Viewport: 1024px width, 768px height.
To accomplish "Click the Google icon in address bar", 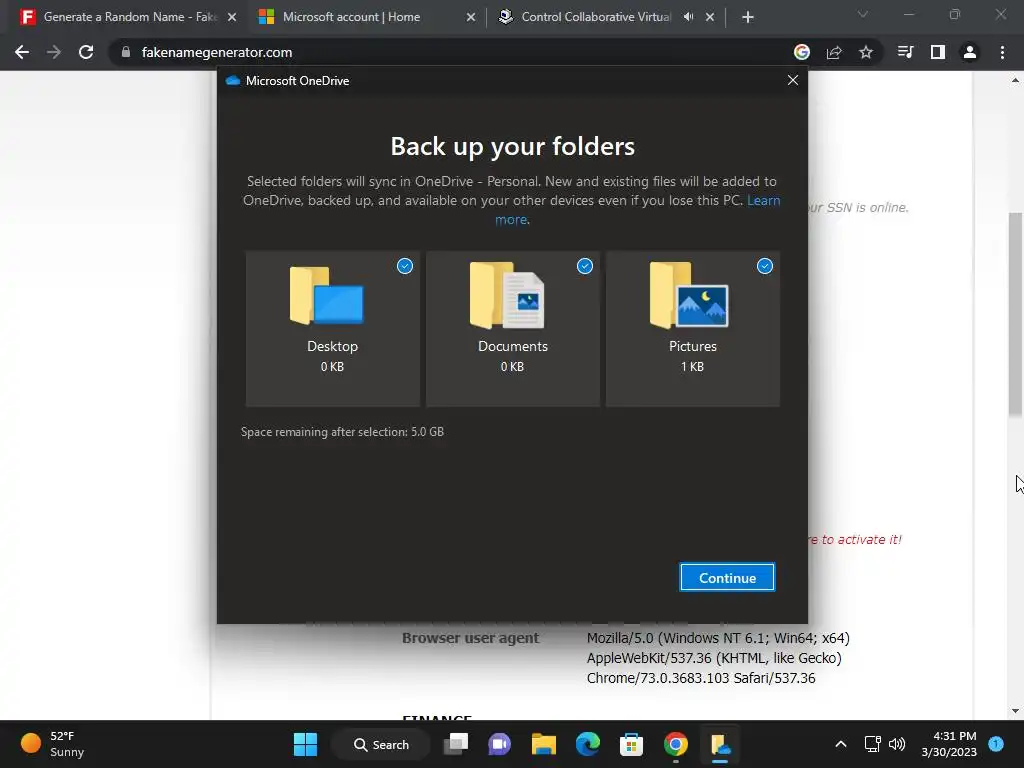I will coord(802,52).
